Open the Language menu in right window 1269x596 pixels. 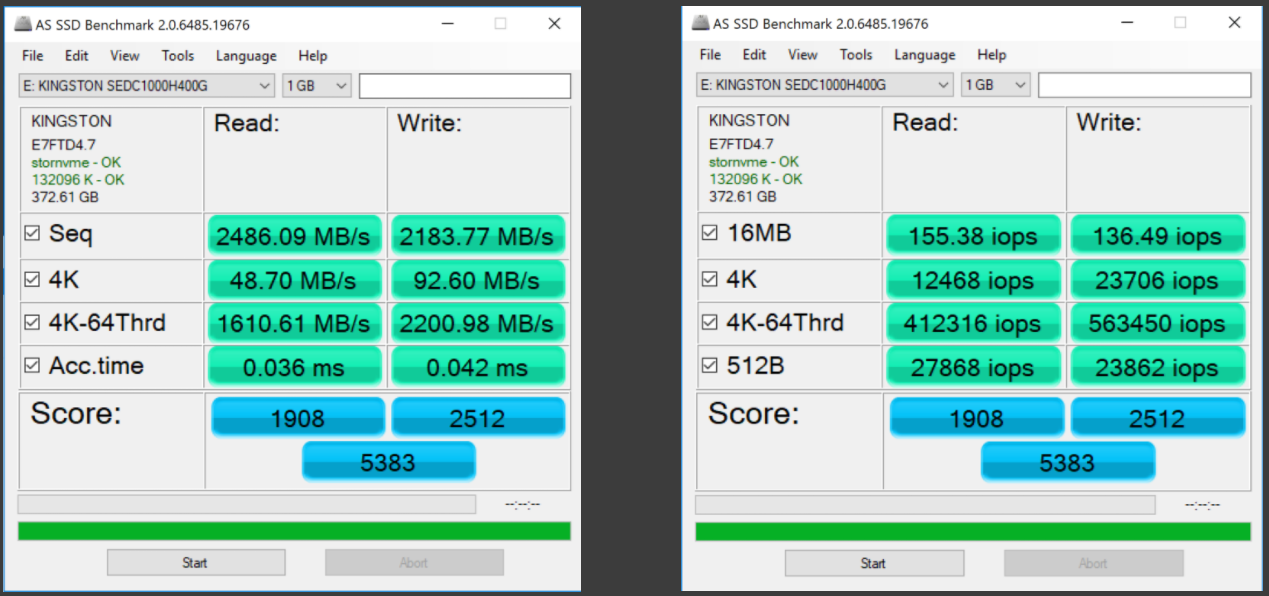(925, 55)
